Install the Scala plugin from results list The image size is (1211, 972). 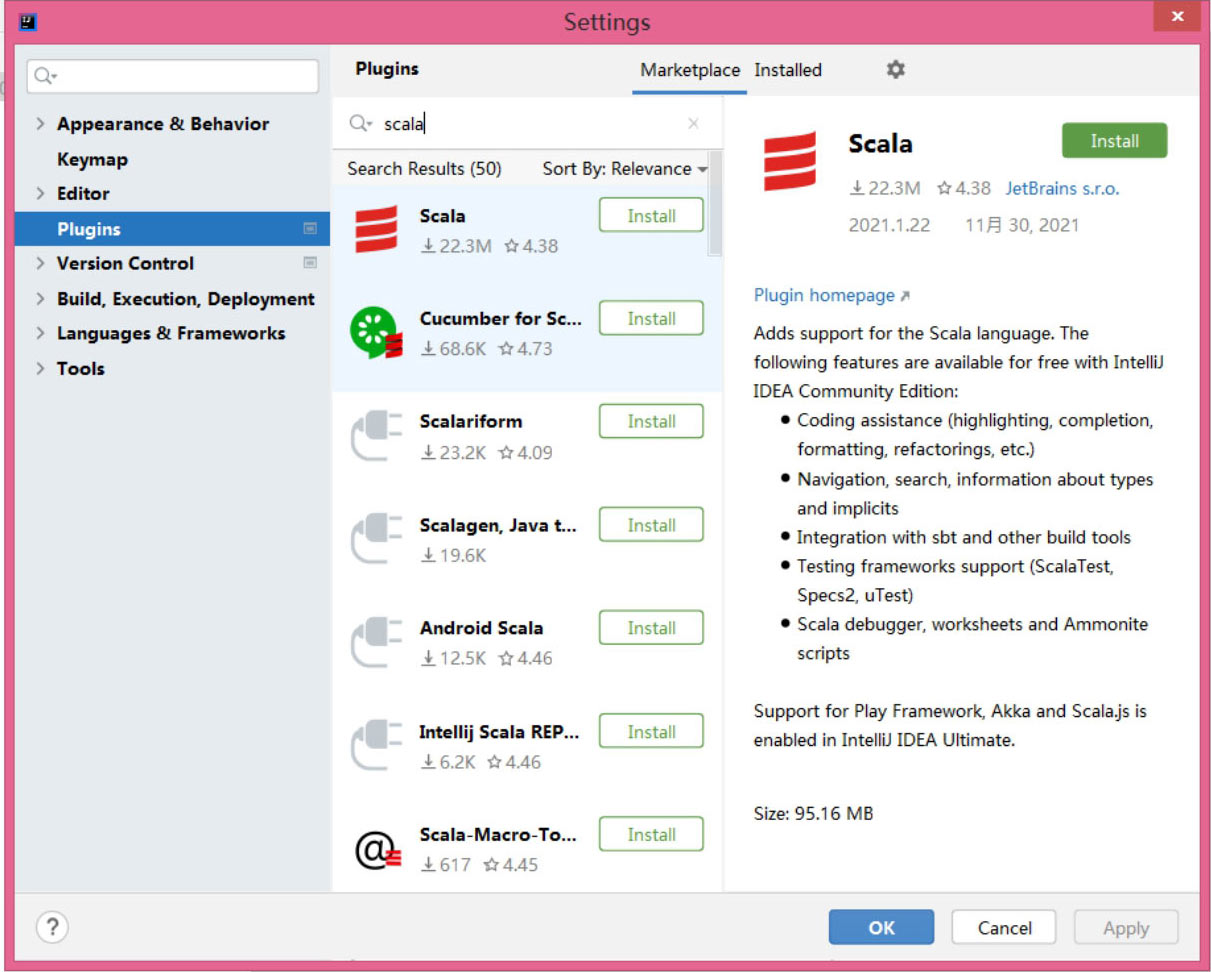[651, 216]
